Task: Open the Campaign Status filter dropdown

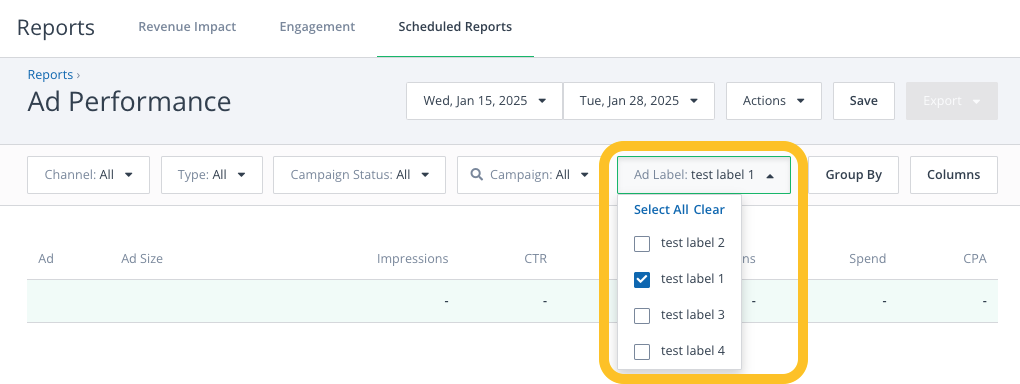Action: click(359, 175)
